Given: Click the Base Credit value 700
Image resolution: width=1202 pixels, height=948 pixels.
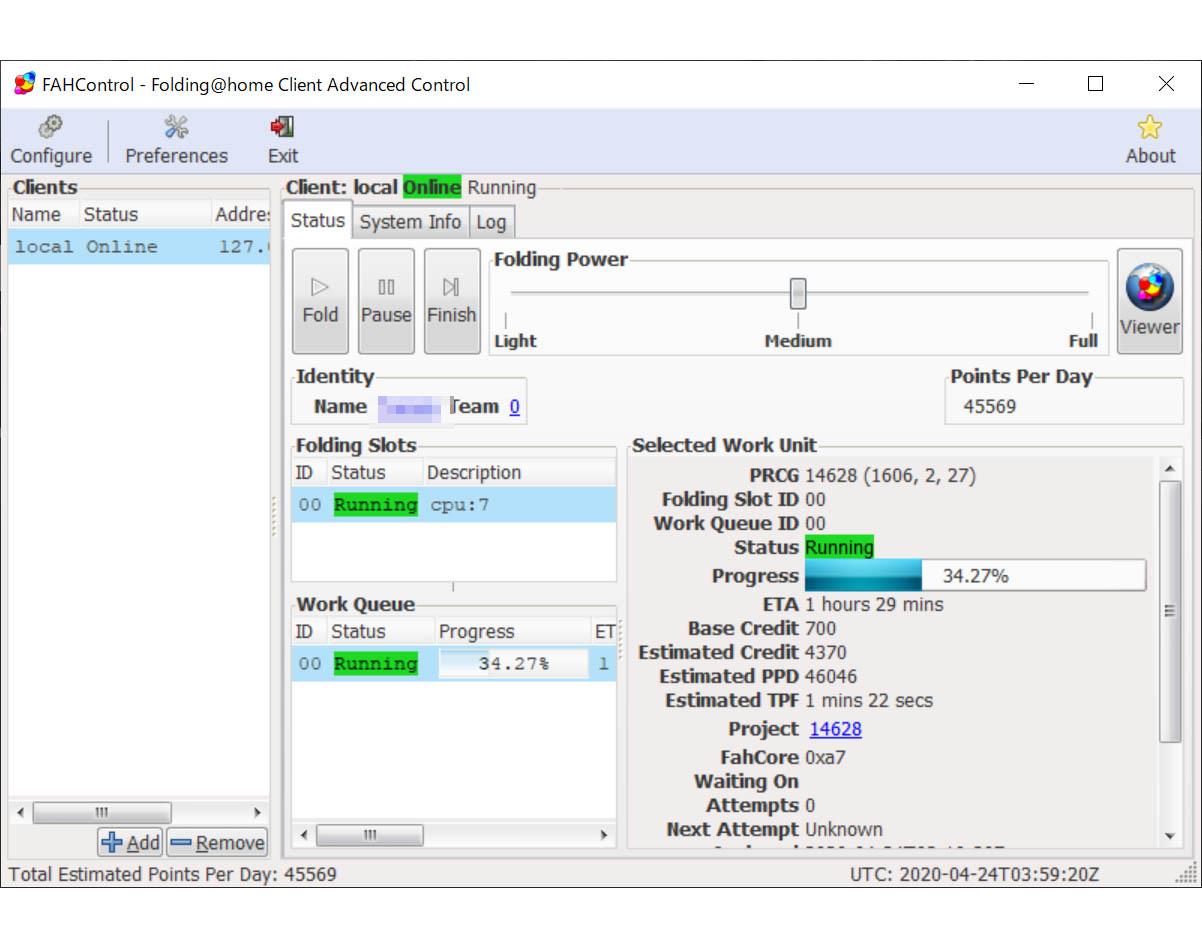Looking at the screenshot, I should click(x=820, y=628).
